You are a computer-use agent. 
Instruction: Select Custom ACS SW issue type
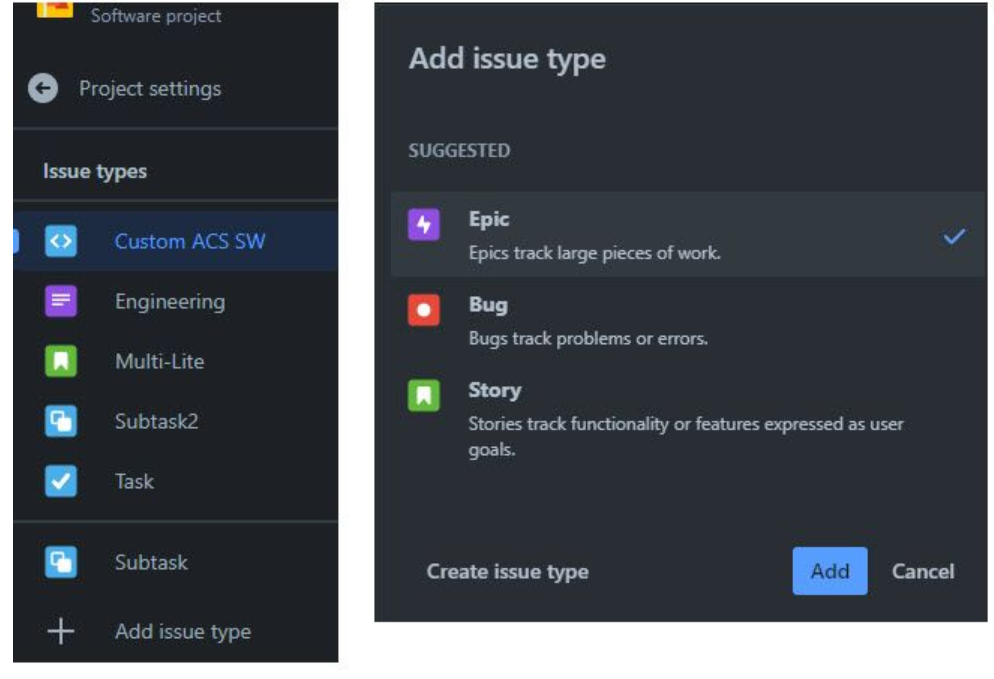pyautogui.click(x=176, y=241)
